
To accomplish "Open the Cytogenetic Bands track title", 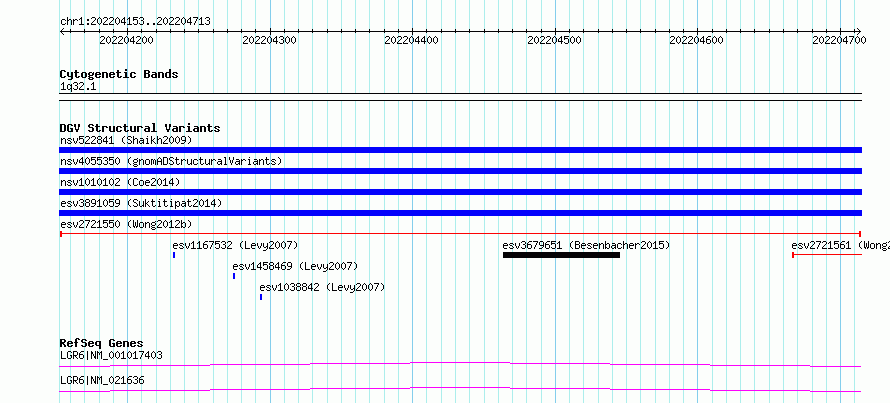I will pos(119,74).
